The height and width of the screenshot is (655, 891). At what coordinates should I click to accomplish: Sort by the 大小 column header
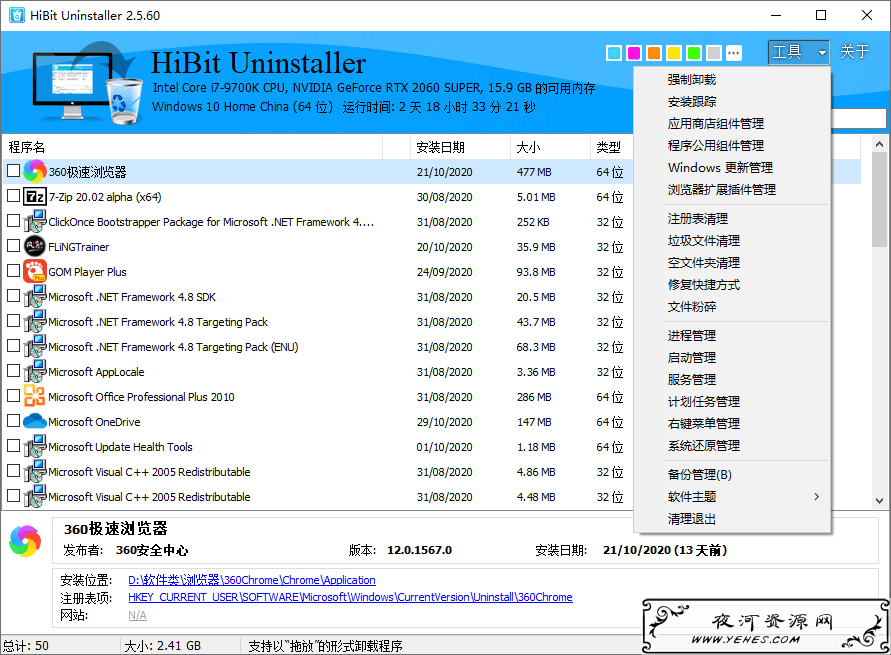[x=550, y=147]
